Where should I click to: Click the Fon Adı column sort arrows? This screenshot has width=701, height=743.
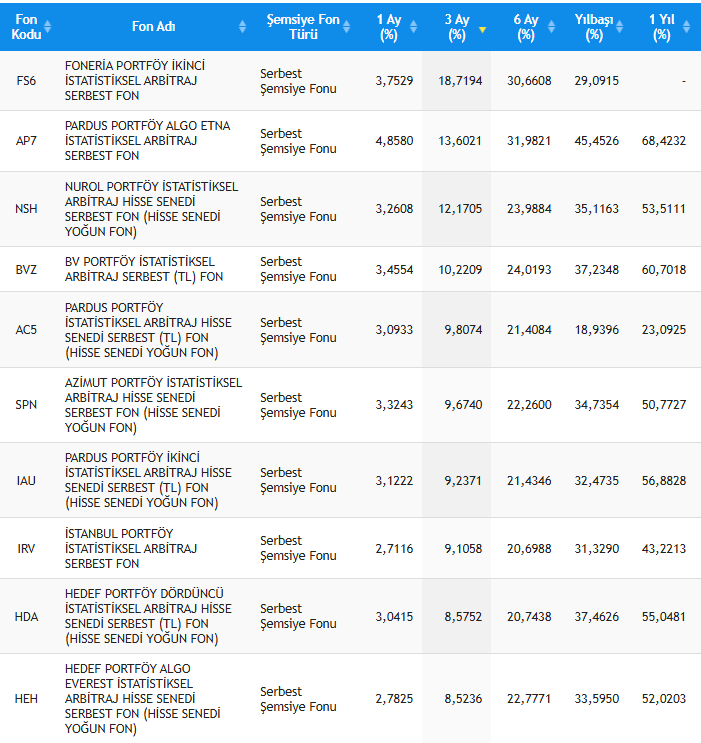click(x=242, y=27)
